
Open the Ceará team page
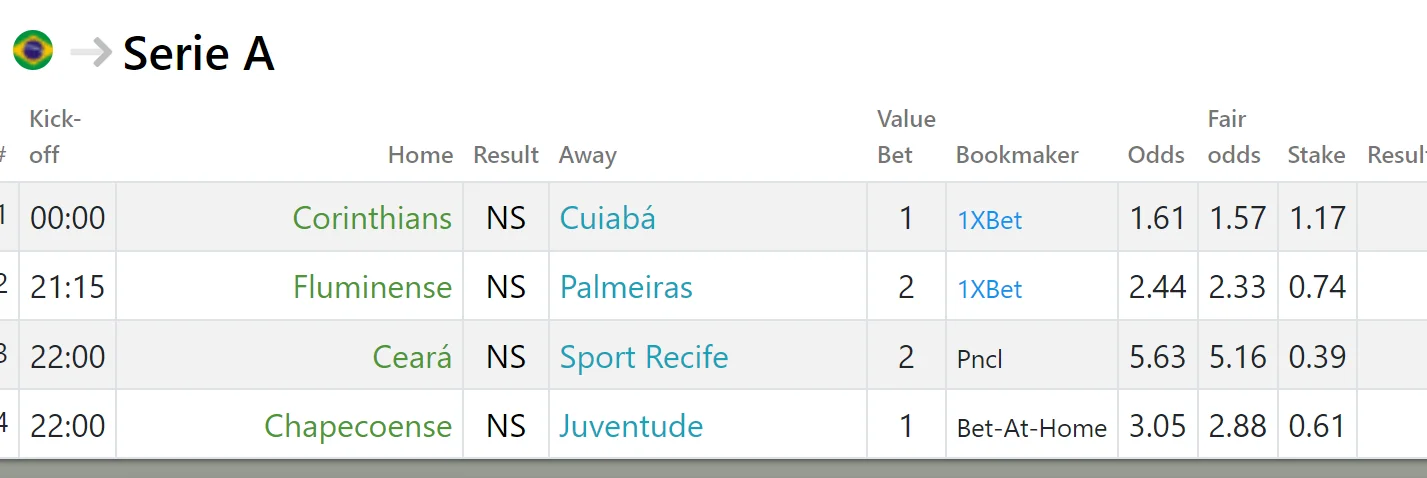412,357
